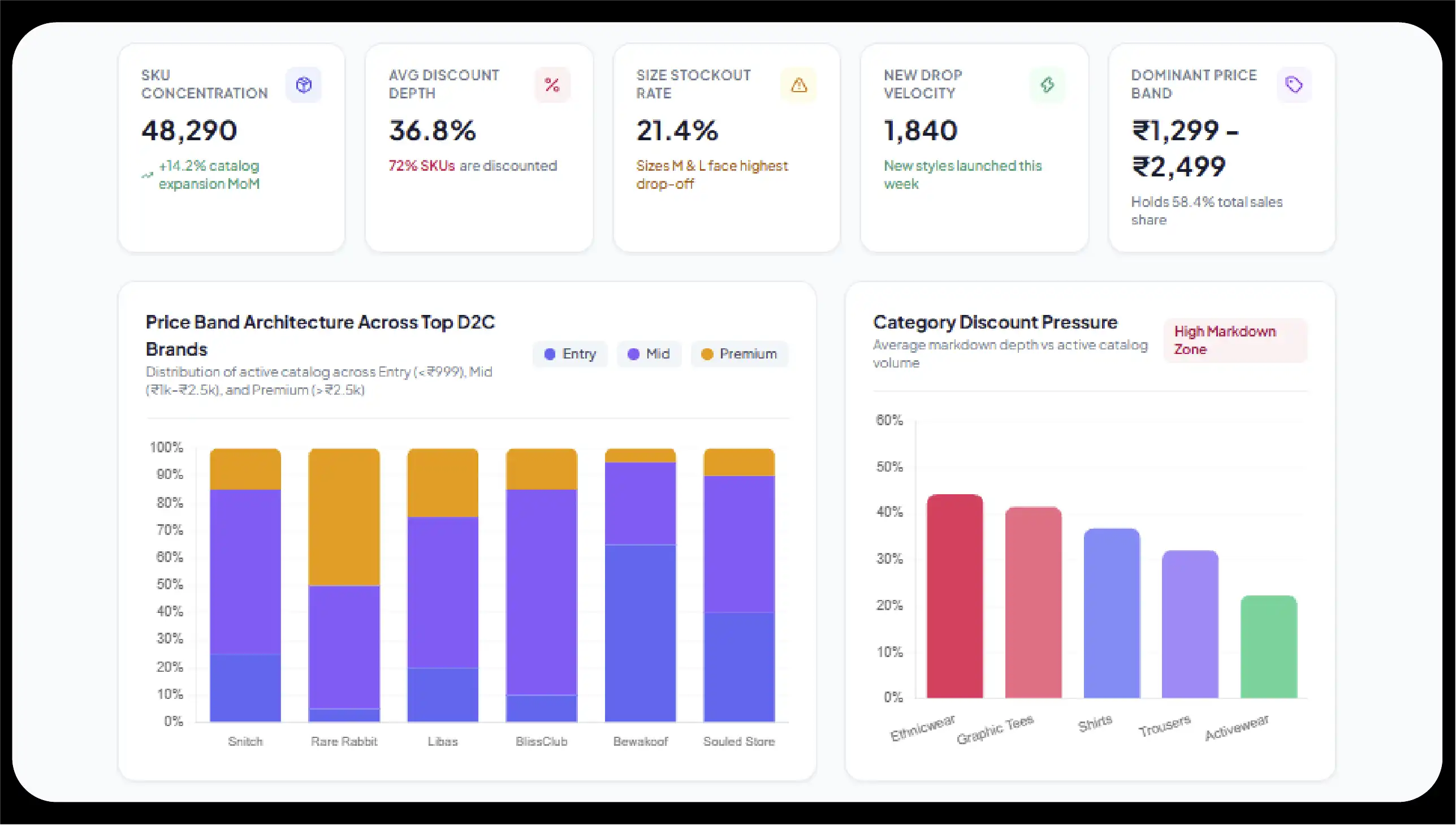Click the SKU Concentration box icon
This screenshot has height=825, width=1456.
click(x=304, y=85)
